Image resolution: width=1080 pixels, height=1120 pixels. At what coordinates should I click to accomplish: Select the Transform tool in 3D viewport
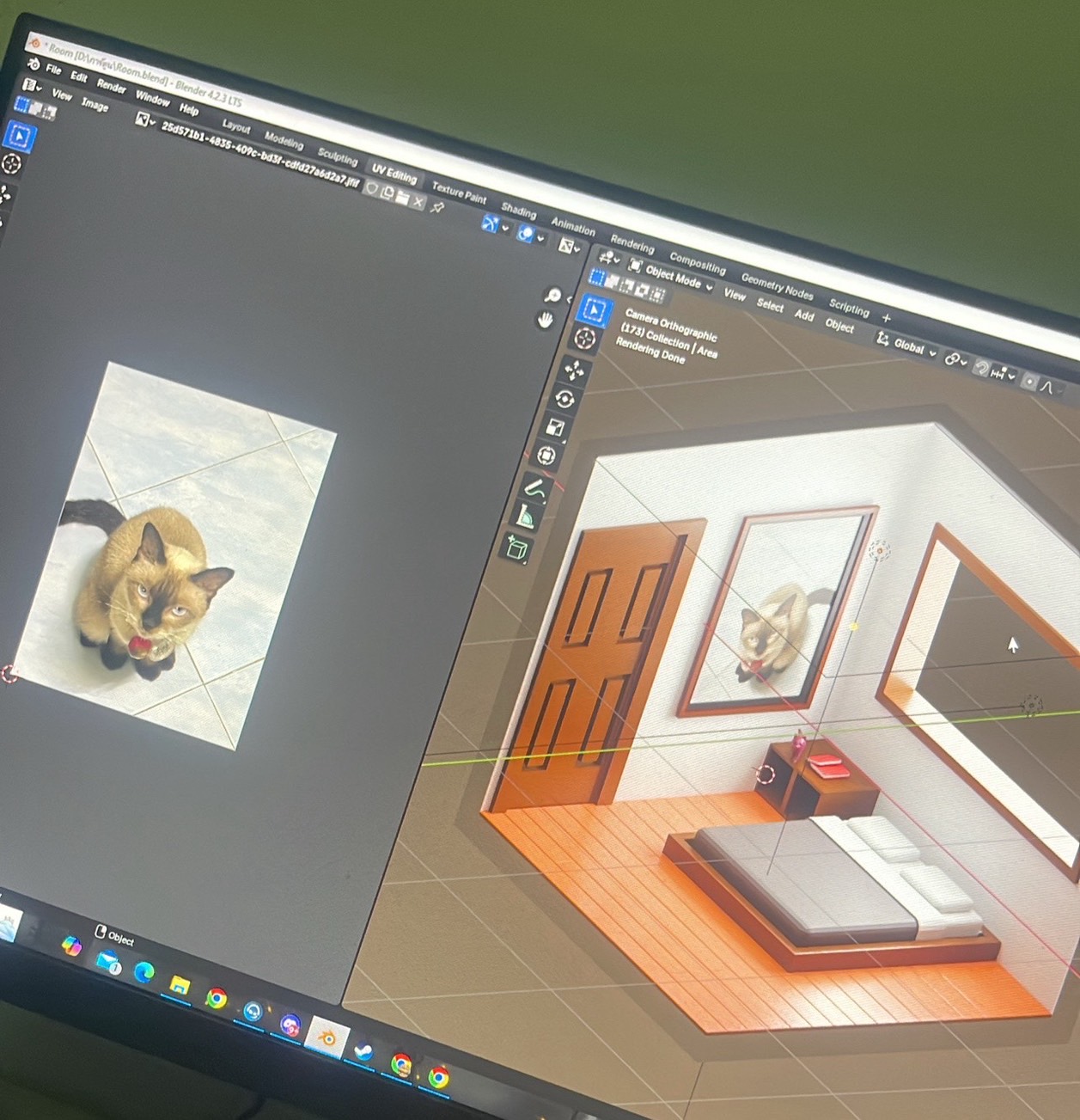point(546,456)
